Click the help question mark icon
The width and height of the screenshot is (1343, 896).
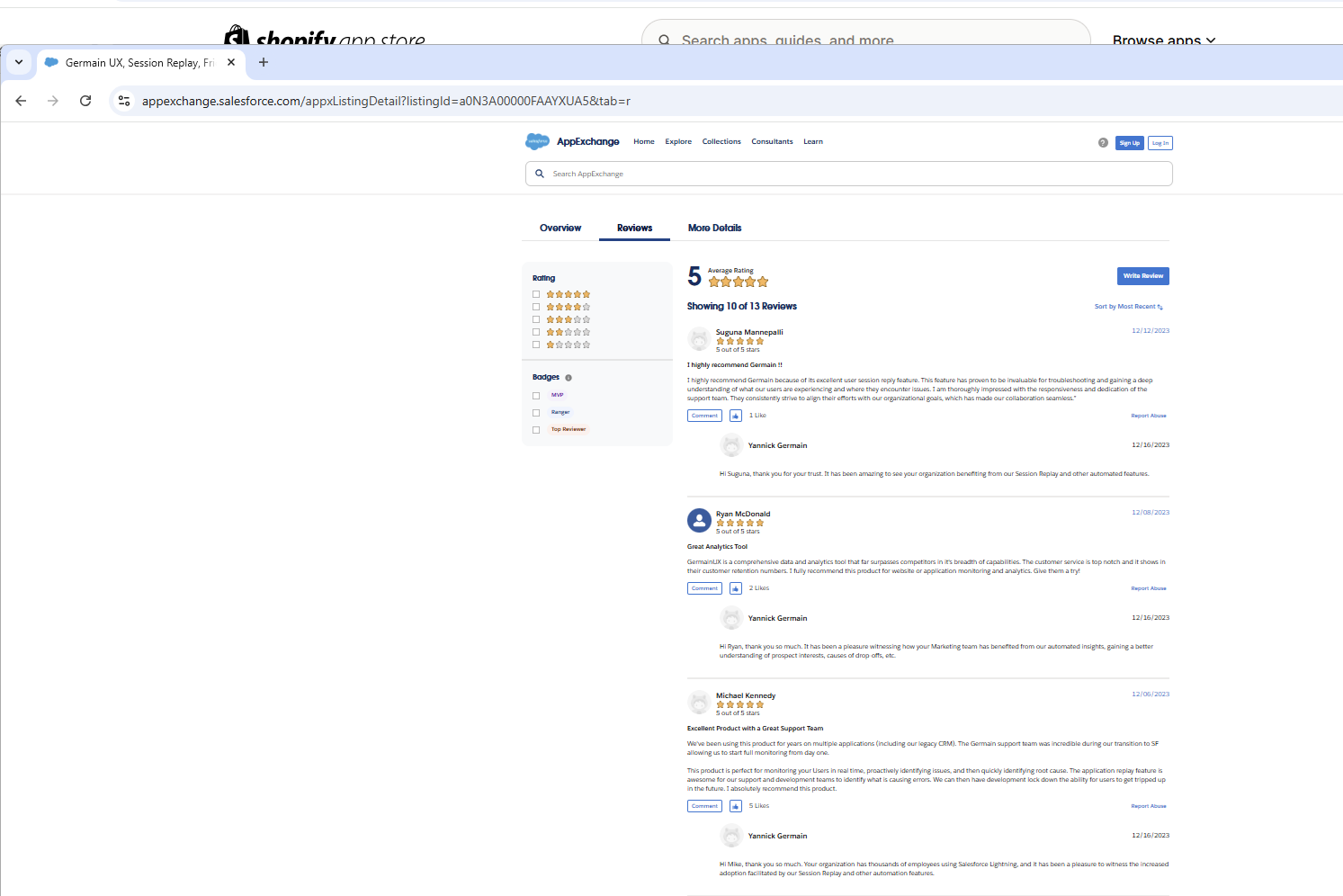pyautogui.click(x=1103, y=143)
